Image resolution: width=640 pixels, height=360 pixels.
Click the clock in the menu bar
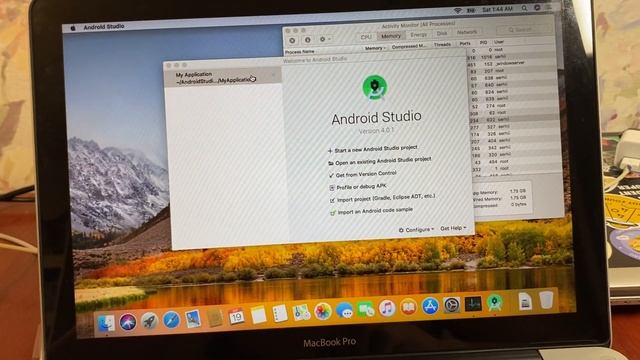497,9
